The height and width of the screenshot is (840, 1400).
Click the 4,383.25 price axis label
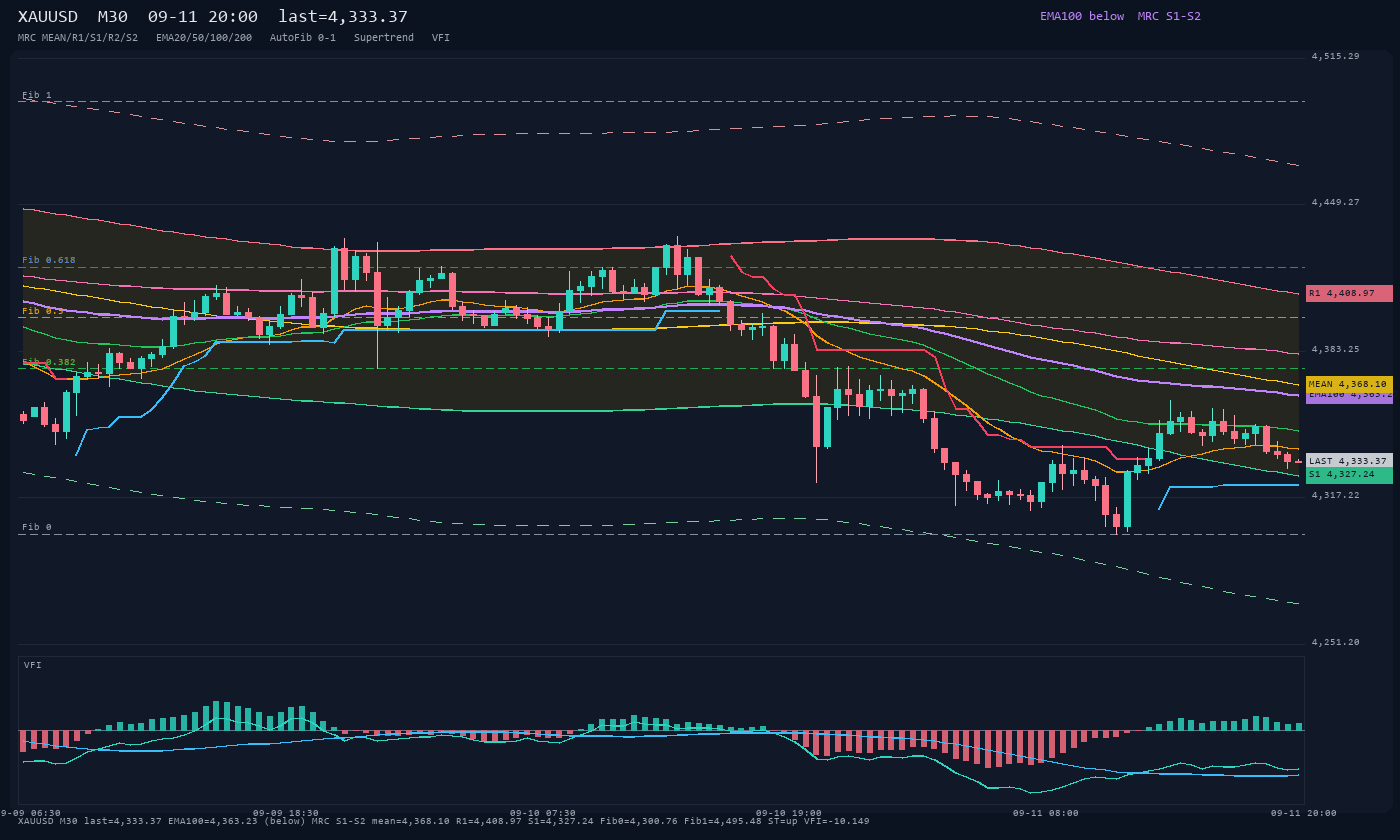[x=1336, y=350]
